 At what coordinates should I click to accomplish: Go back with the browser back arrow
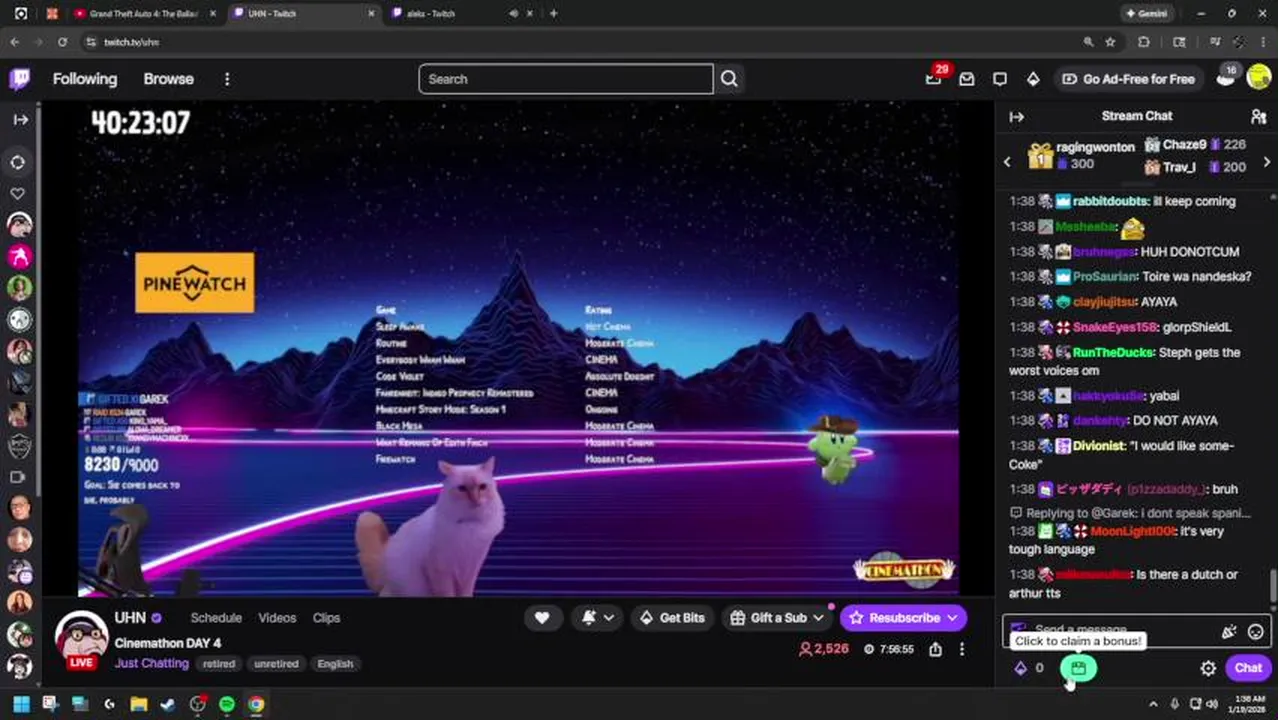pos(14,42)
